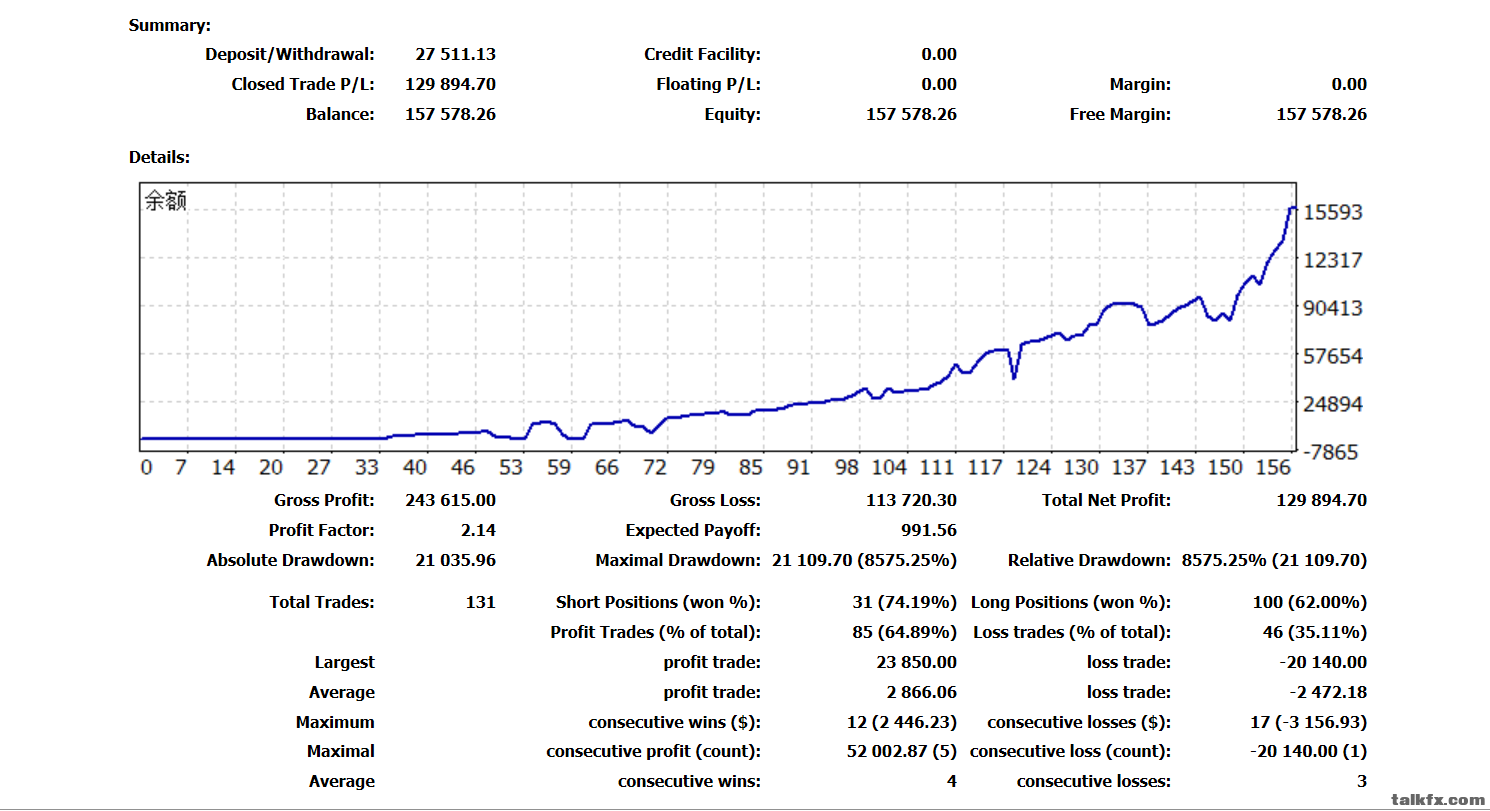The height and width of the screenshot is (811, 1490).
Task: Click the Closed Trade P/L value 129 894.70
Action: (450, 84)
